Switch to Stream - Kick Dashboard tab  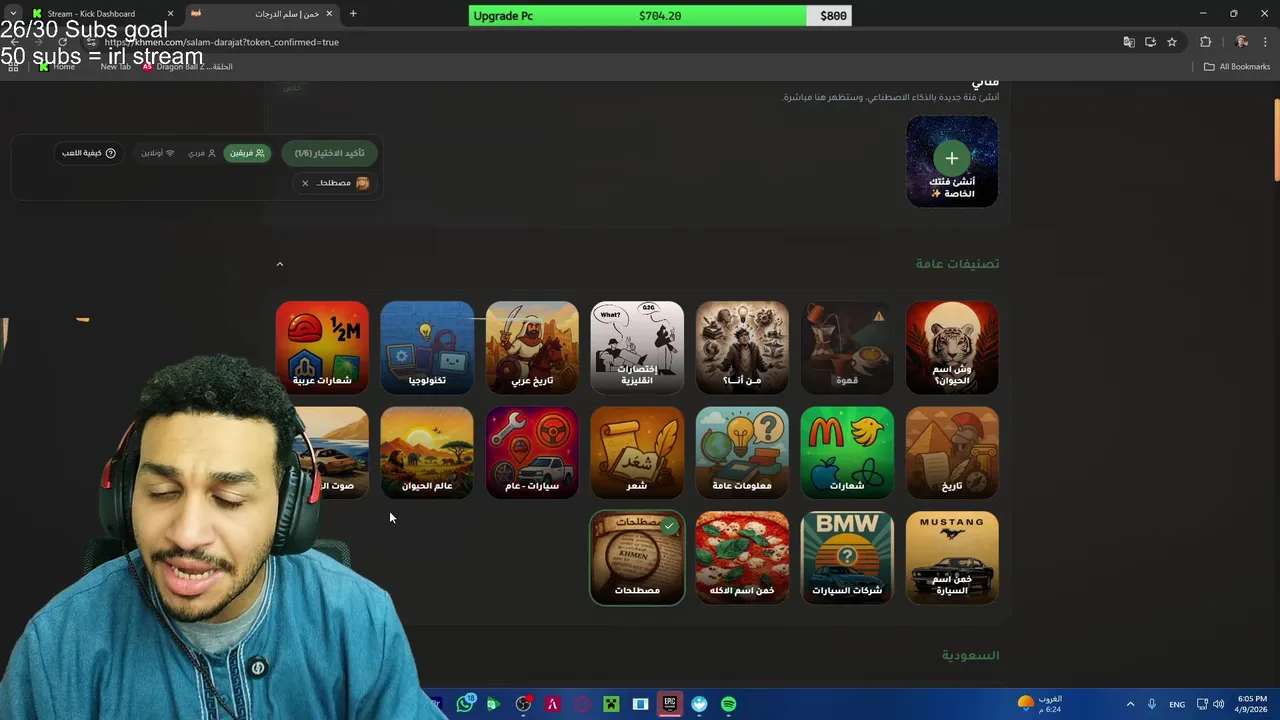tap(98, 14)
